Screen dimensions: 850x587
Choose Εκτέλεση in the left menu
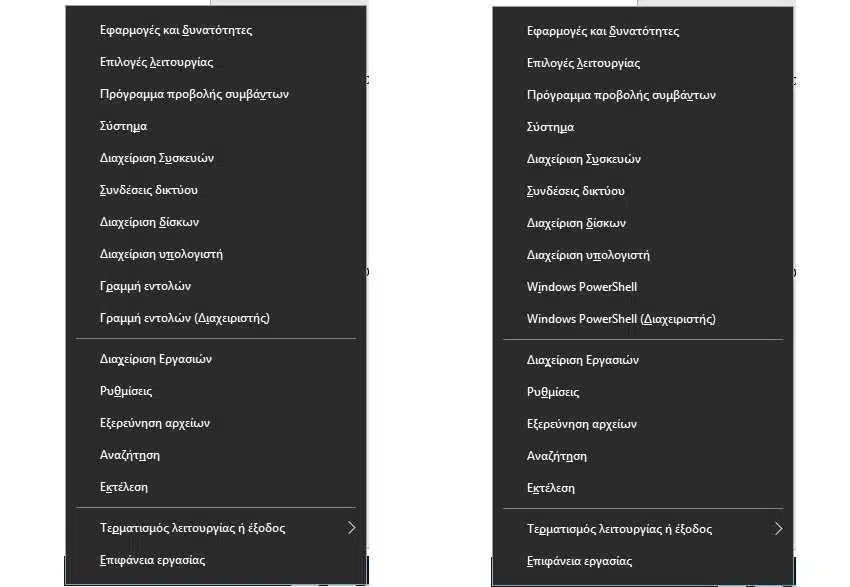[x=216, y=487]
